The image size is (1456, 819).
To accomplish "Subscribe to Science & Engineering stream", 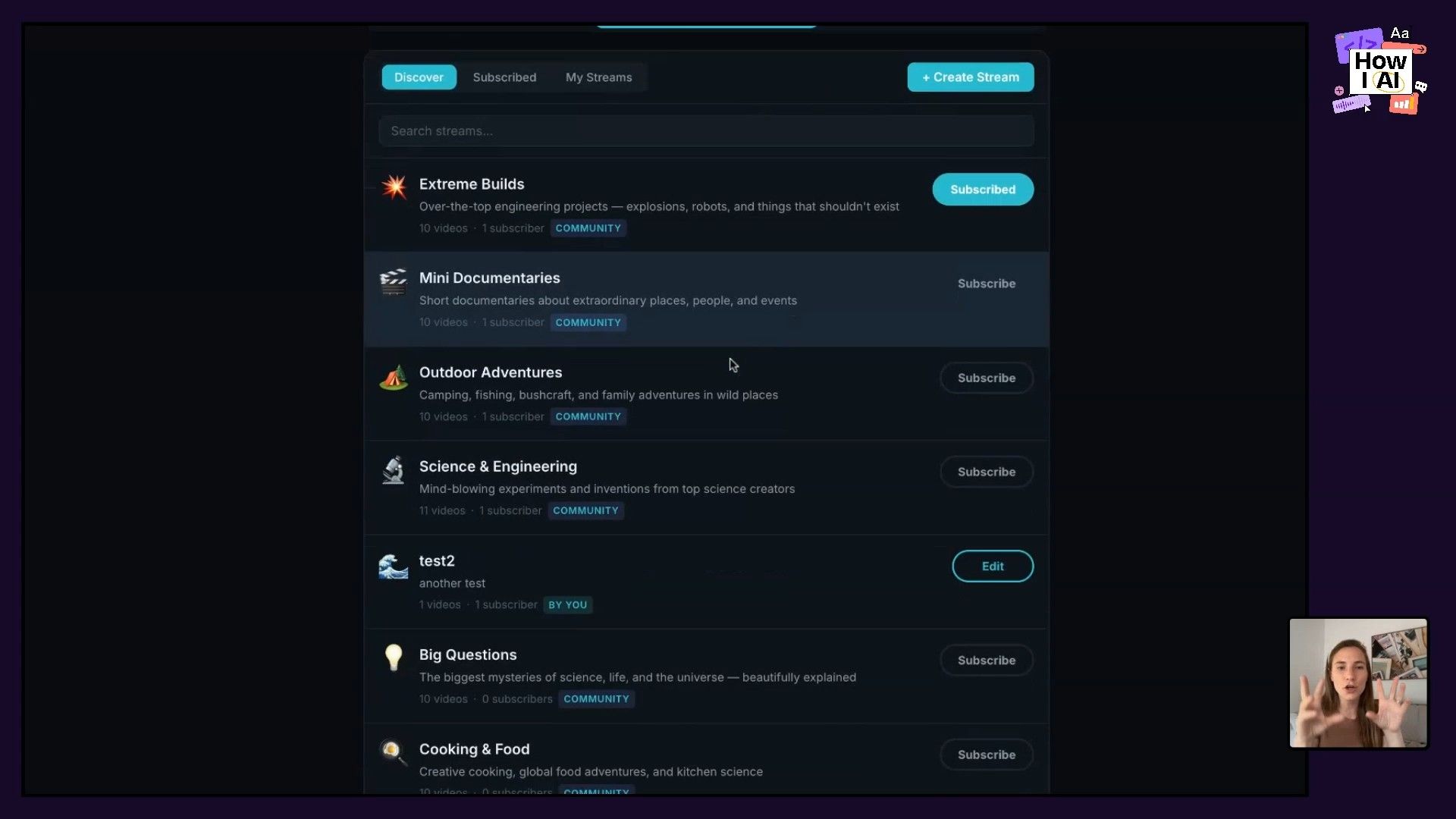I will 987,472.
